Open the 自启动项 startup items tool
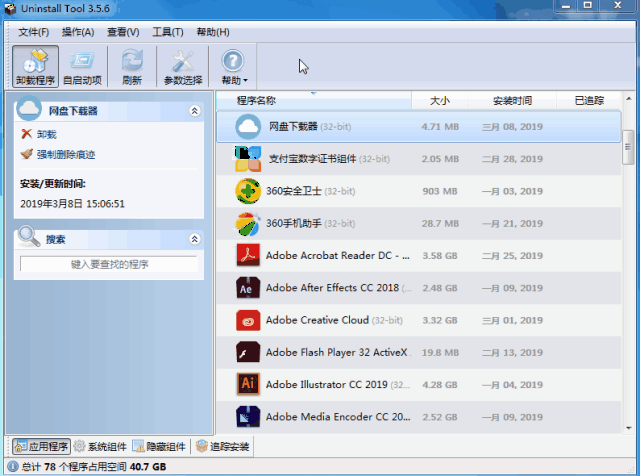The width and height of the screenshot is (640, 476). pos(81,66)
